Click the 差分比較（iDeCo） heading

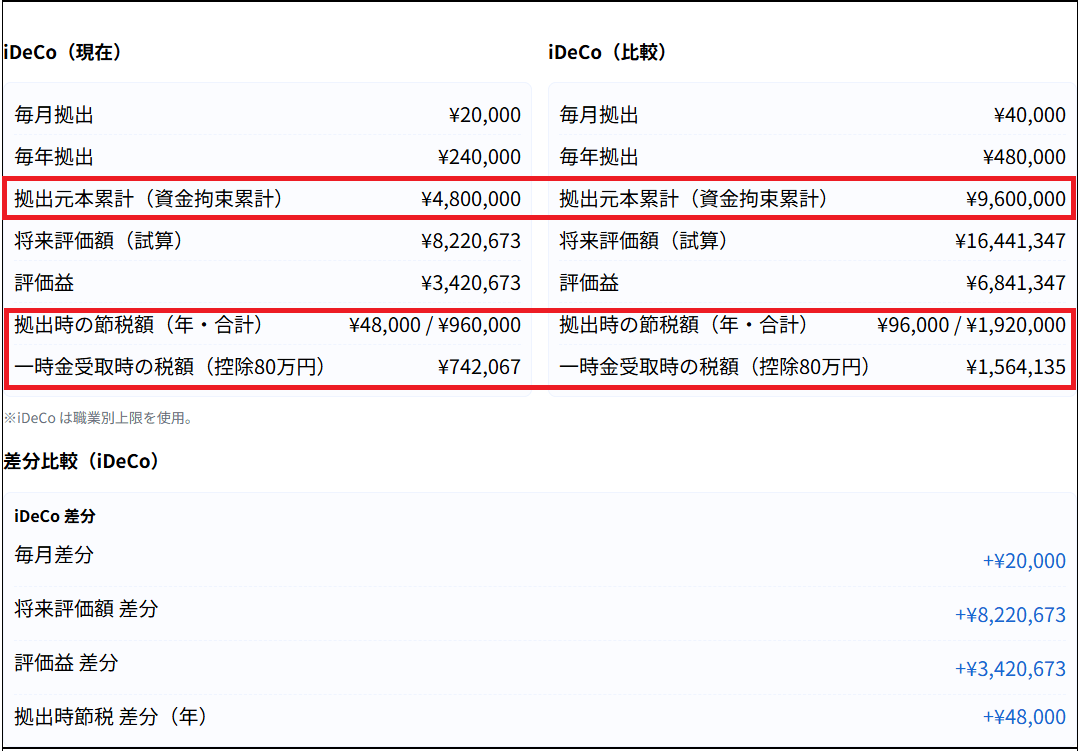click(82, 461)
